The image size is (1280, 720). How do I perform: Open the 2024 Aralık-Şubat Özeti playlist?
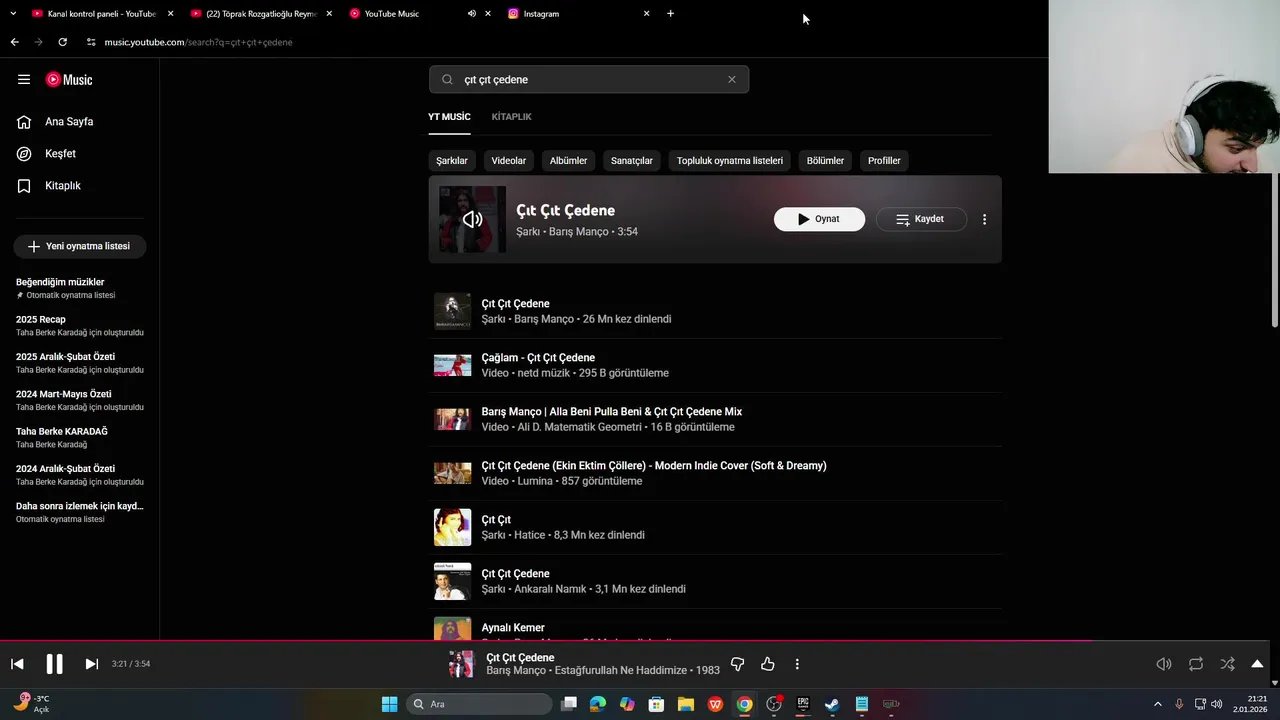tap(80, 475)
